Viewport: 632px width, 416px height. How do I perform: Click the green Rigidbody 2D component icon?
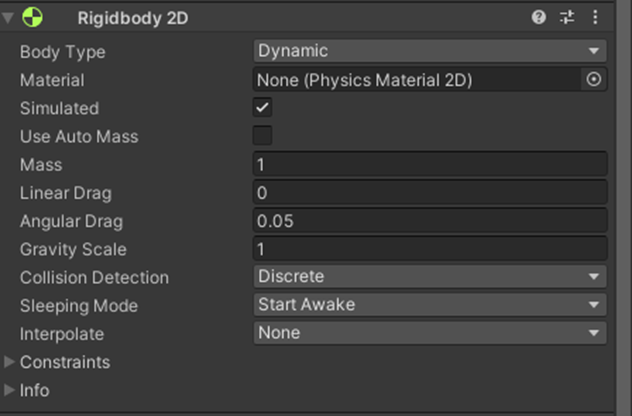[x=32, y=17]
